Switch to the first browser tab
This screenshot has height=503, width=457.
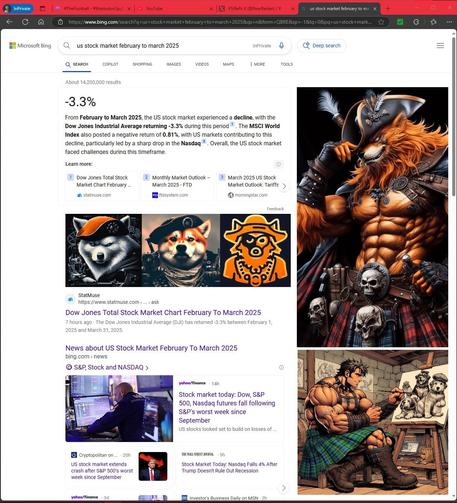(92, 9)
